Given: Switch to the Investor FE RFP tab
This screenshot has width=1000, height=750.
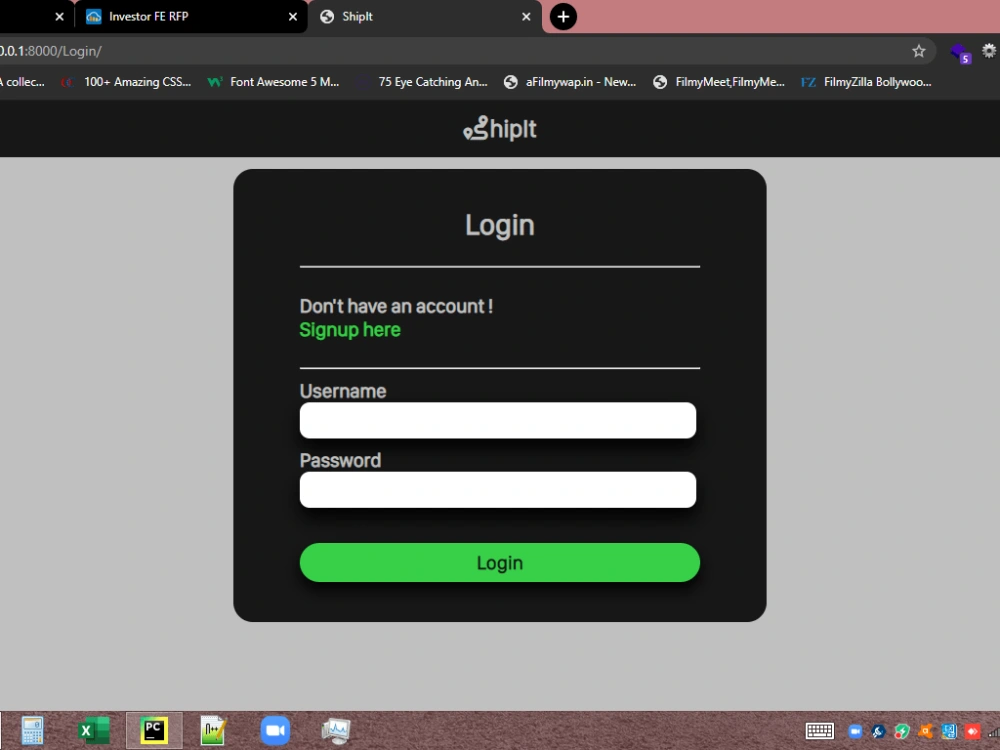Looking at the screenshot, I should click(191, 17).
